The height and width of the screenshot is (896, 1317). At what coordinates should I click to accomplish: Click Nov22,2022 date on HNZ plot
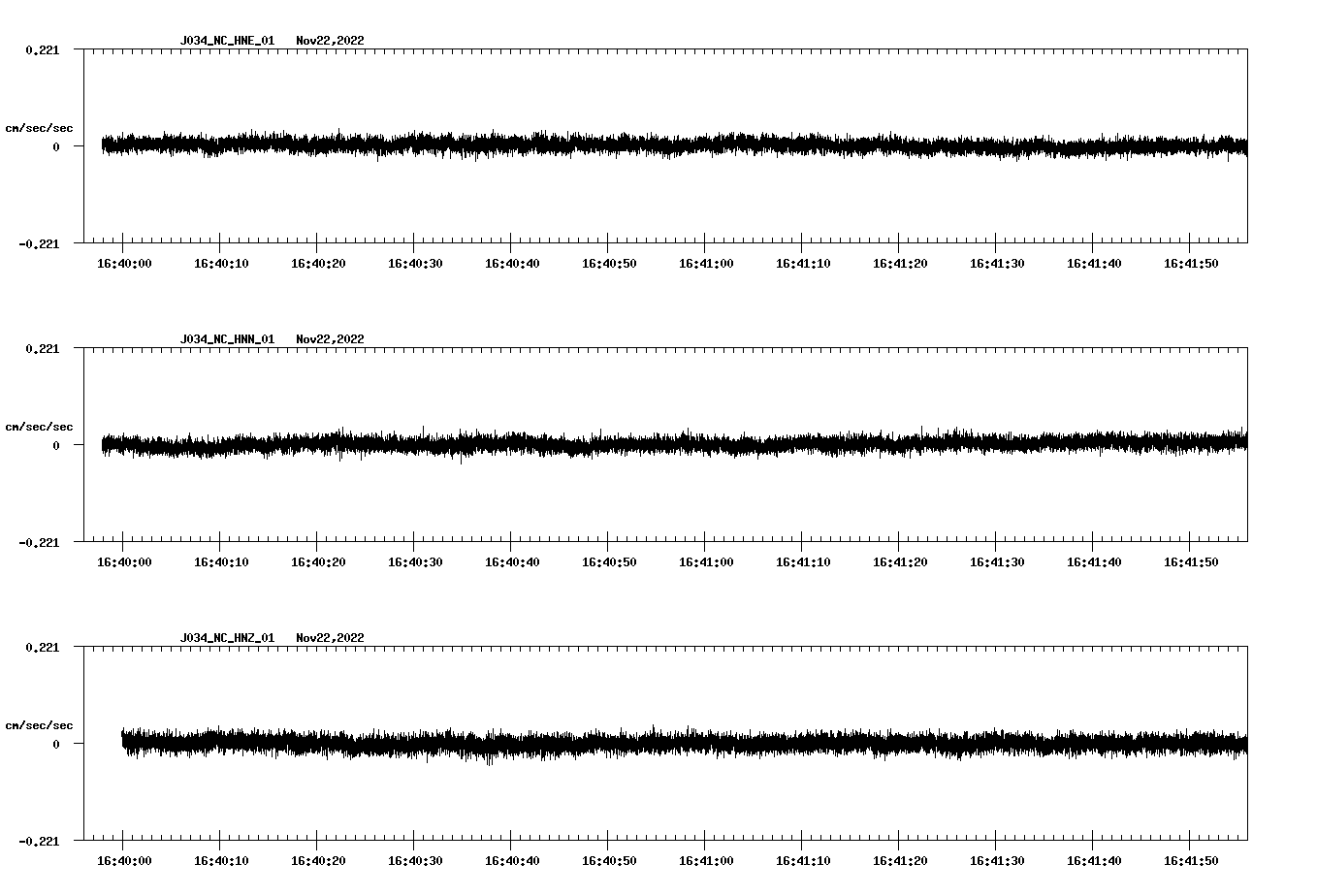[330, 638]
